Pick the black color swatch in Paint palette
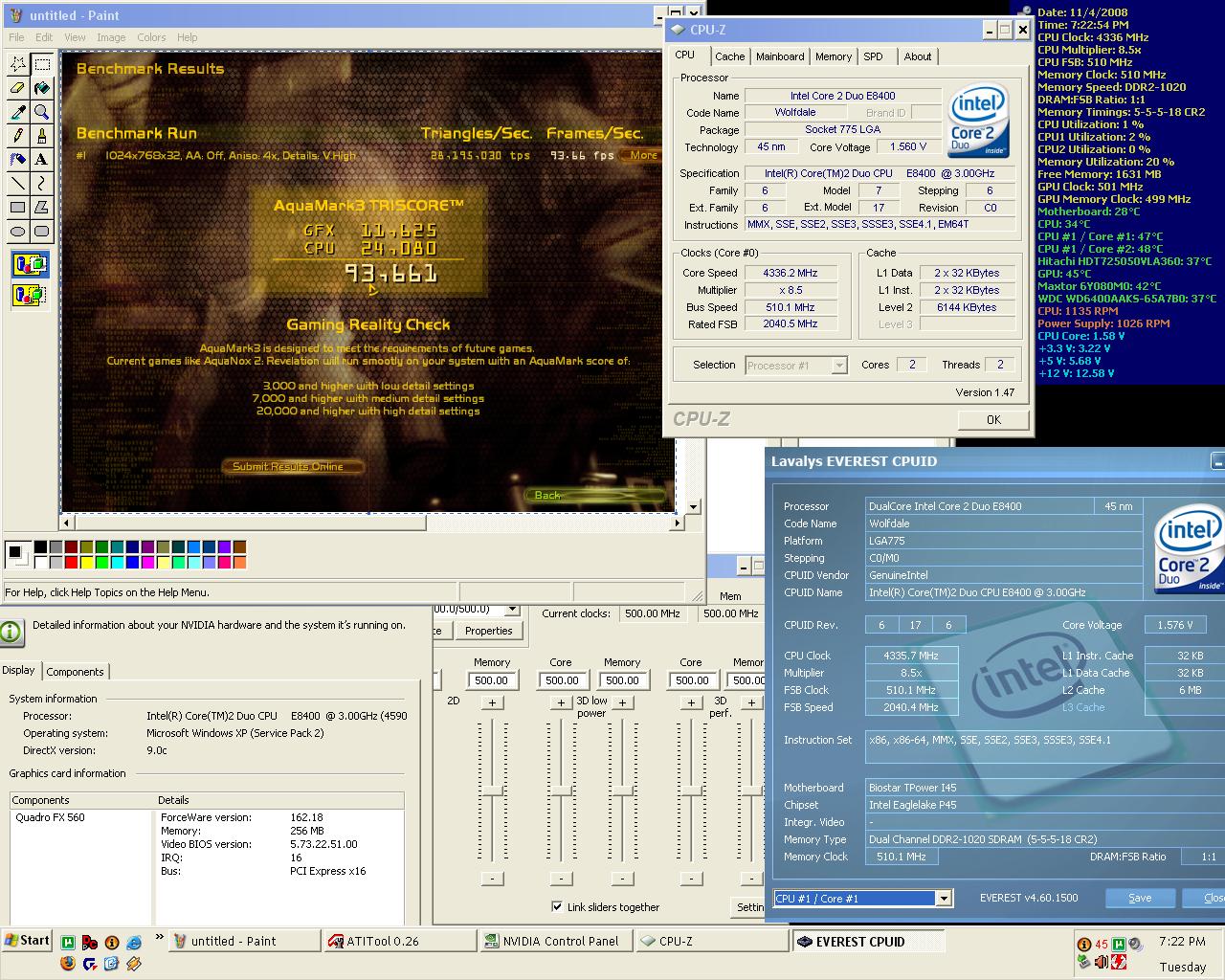Image resolution: width=1225 pixels, height=980 pixels. click(x=40, y=547)
